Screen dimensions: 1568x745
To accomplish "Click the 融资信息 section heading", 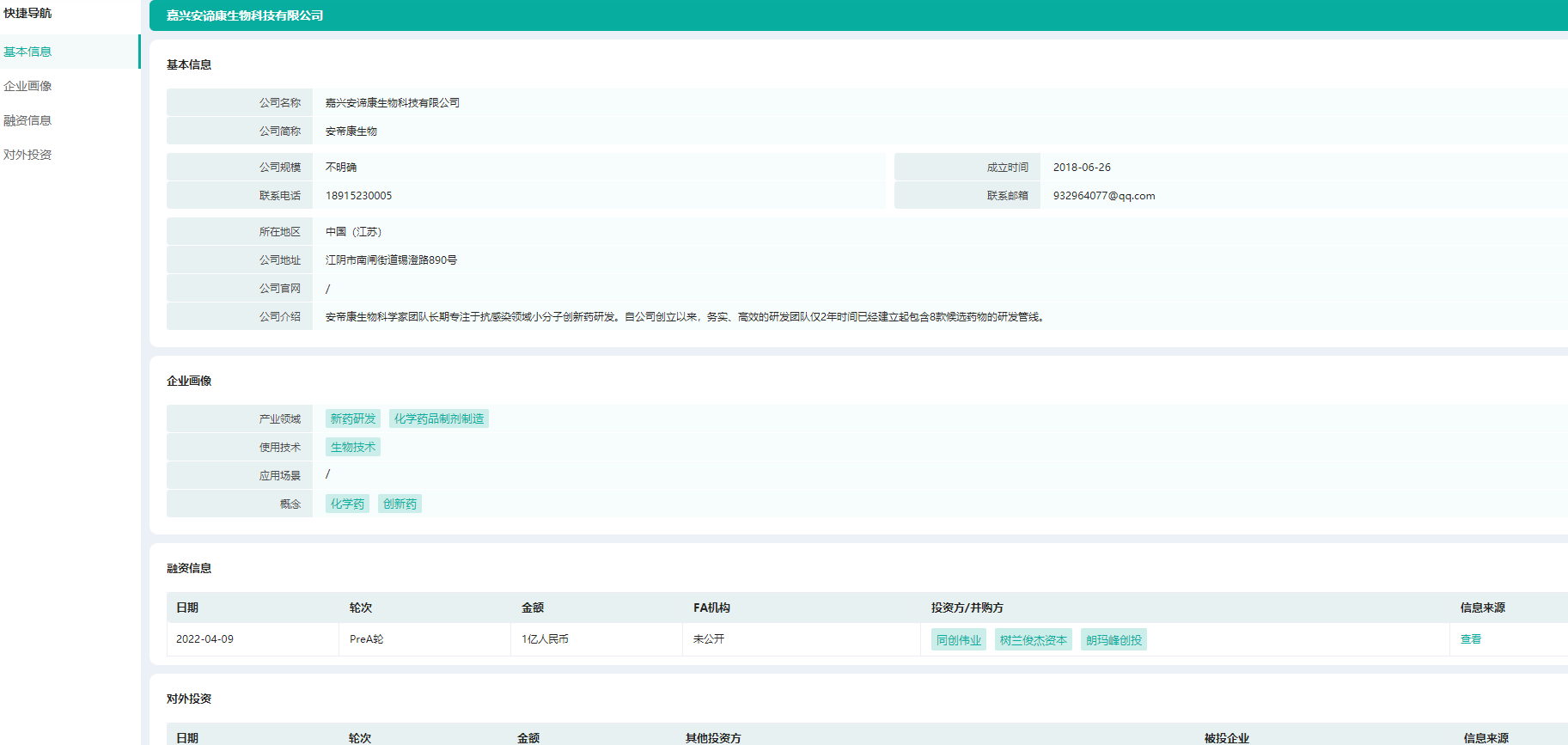I will coord(189,568).
